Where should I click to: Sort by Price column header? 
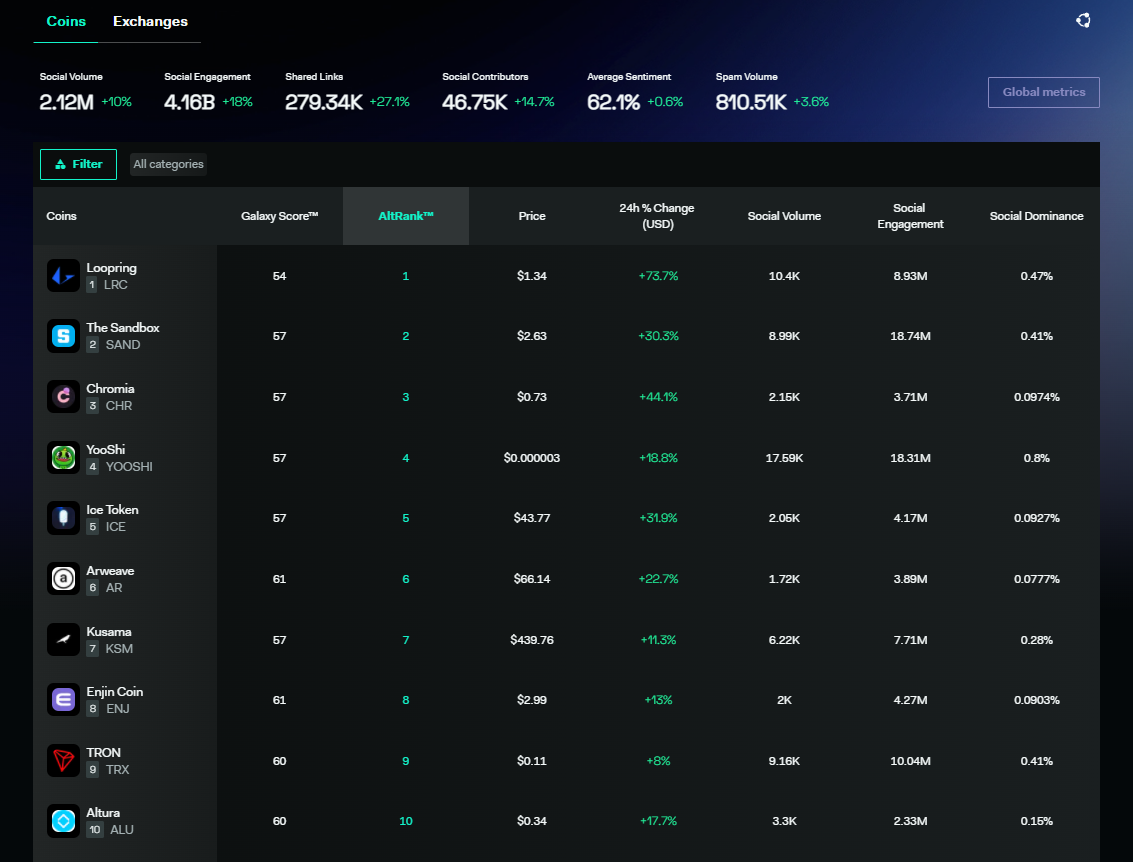coord(532,216)
